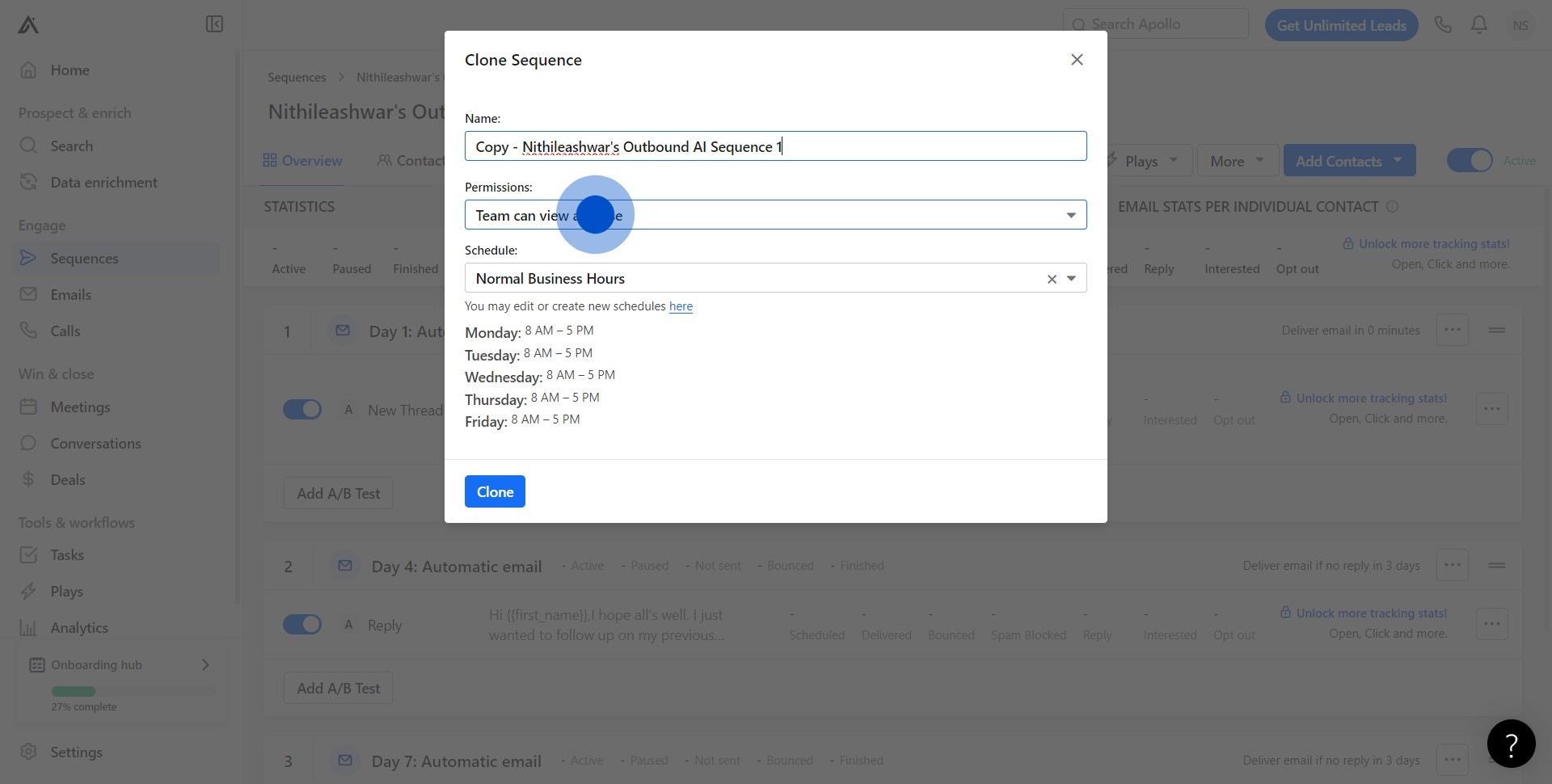Expand the Schedule dropdown arrow

1071,279
